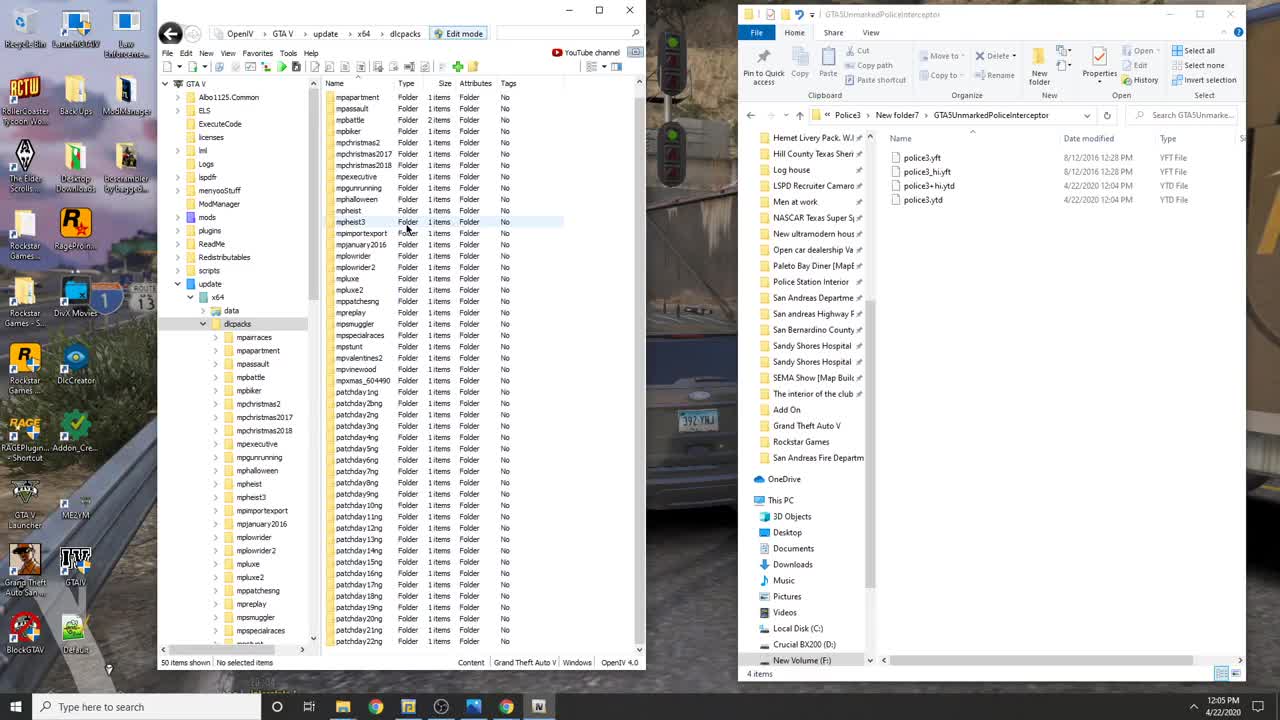Image resolution: width=1280 pixels, height=720 pixels.
Task: Collapse the GTA V root tree node
Action: tap(166, 84)
